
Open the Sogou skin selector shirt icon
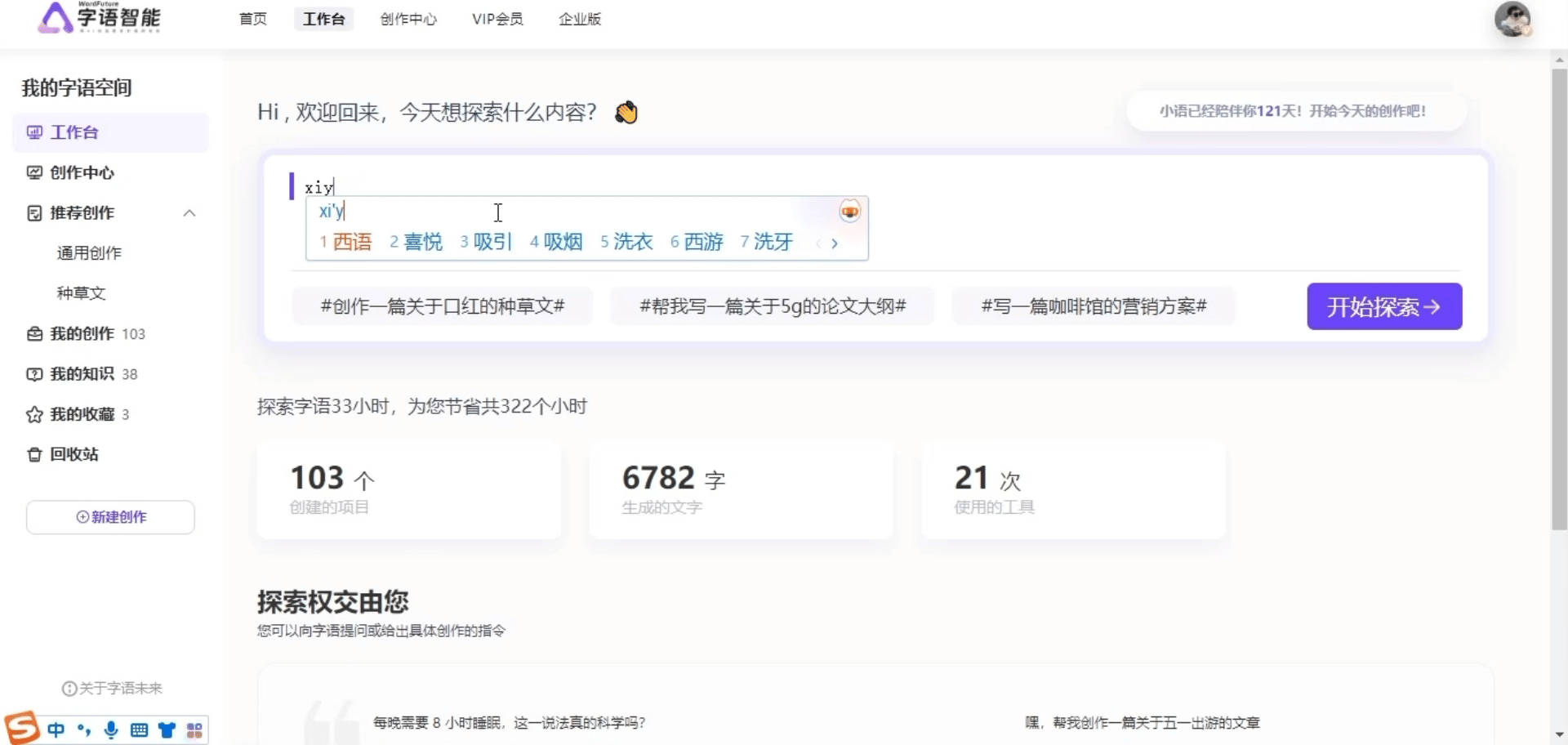click(x=167, y=729)
